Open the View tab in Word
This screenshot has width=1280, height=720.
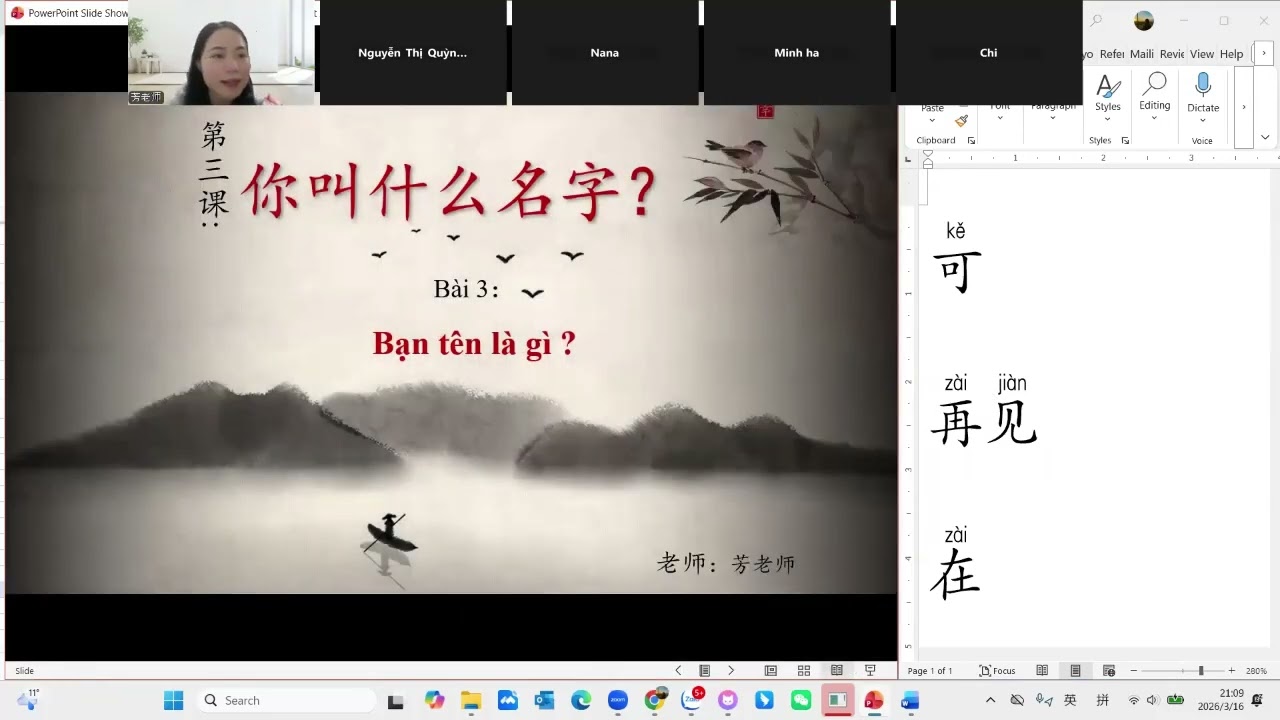pos(1202,54)
